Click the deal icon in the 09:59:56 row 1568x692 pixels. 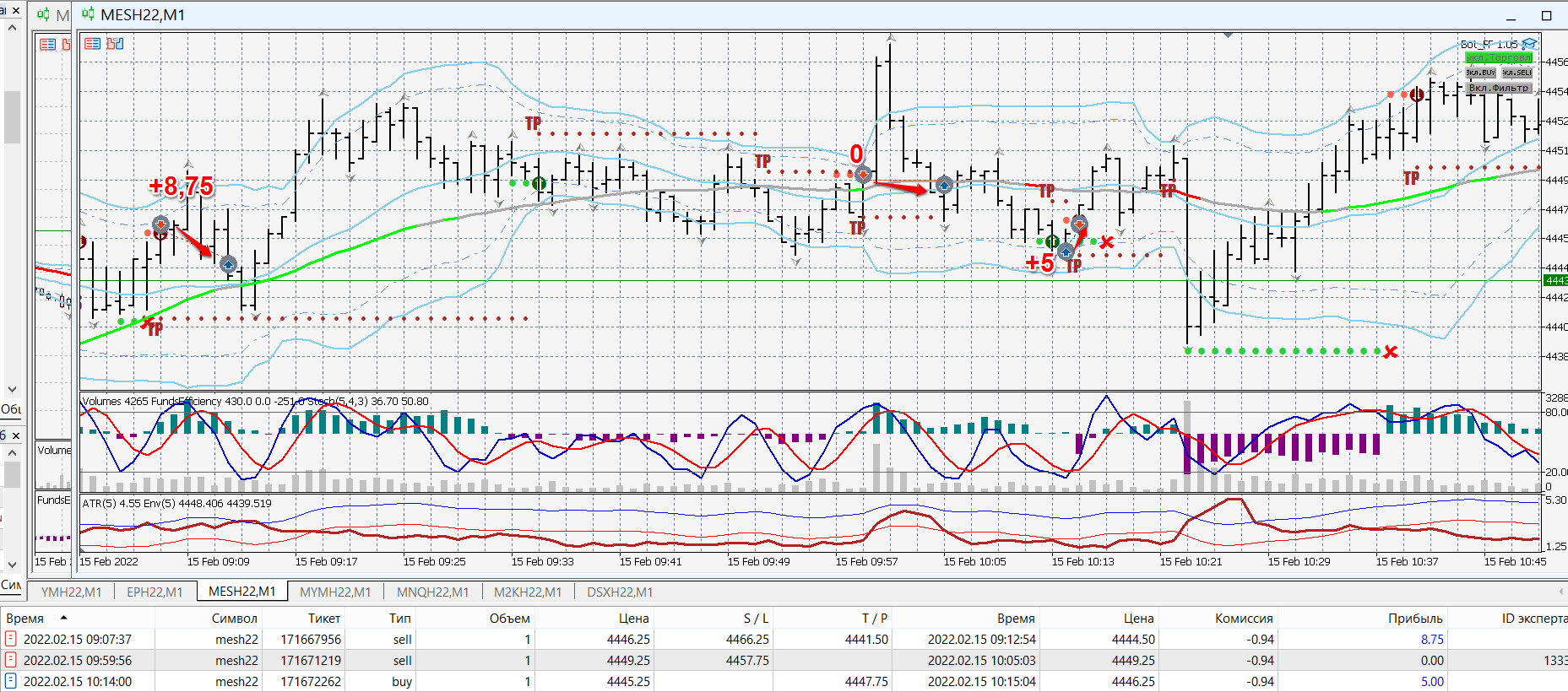coord(11,660)
